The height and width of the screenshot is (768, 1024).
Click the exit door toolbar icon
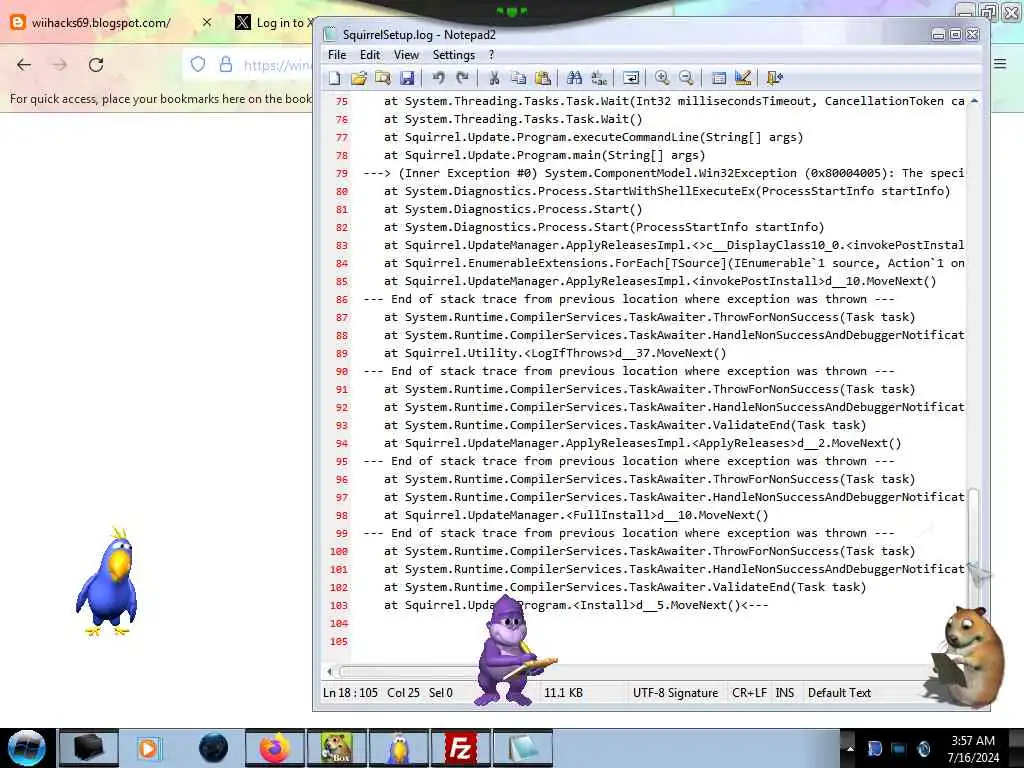(775, 78)
